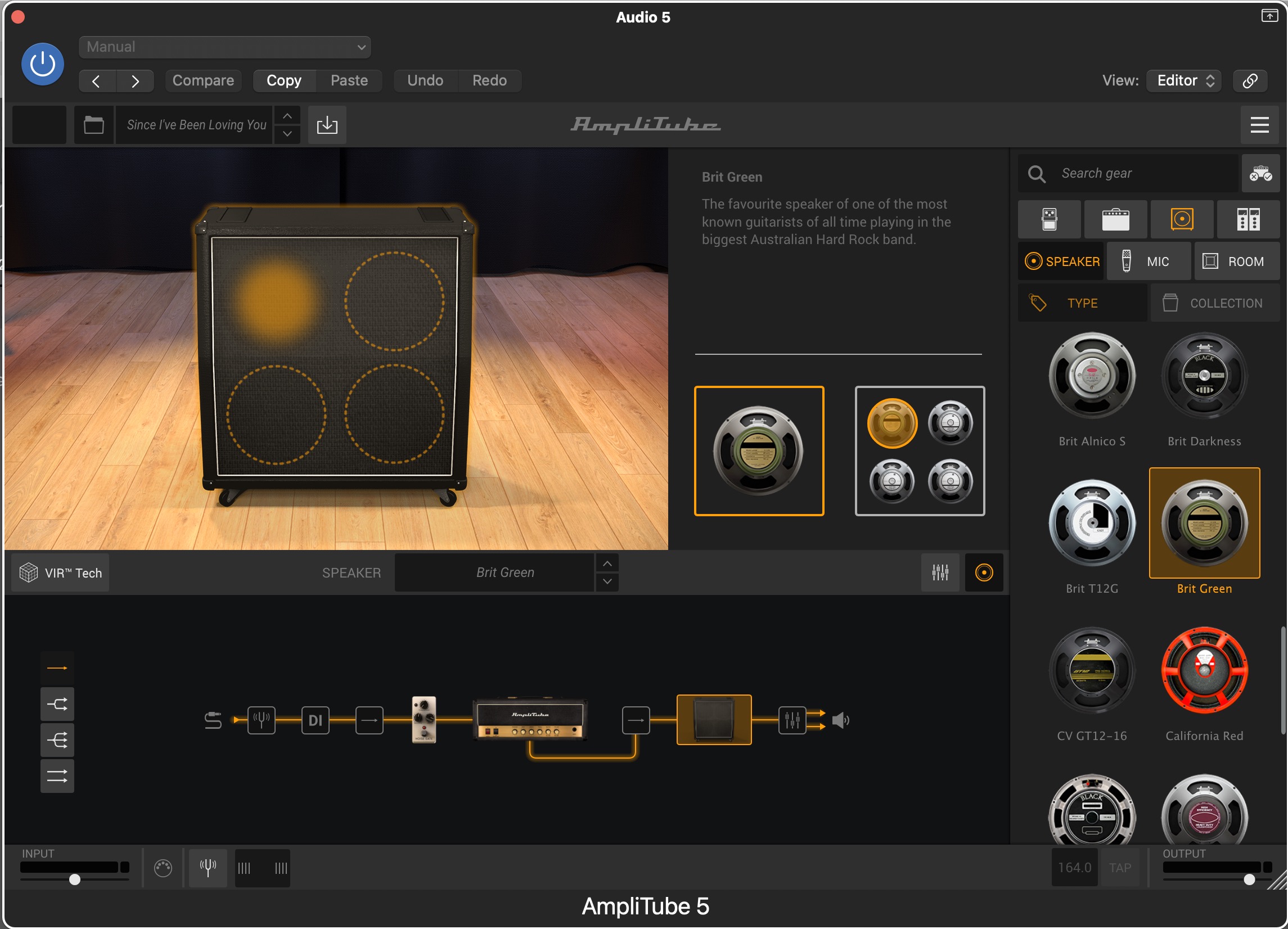Select the highlighted top-left speaker in four-speaker box

[x=893, y=423]
